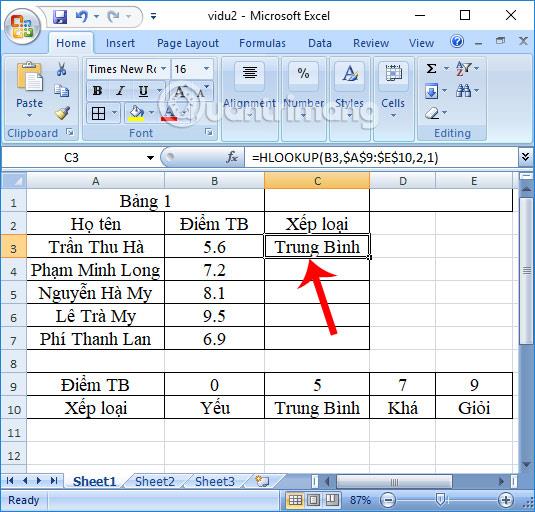Open Excel Help question mark

457,42
